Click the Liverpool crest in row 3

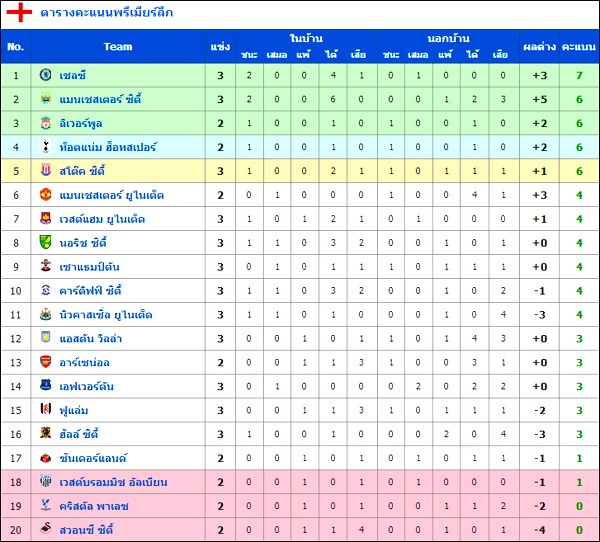46,123
